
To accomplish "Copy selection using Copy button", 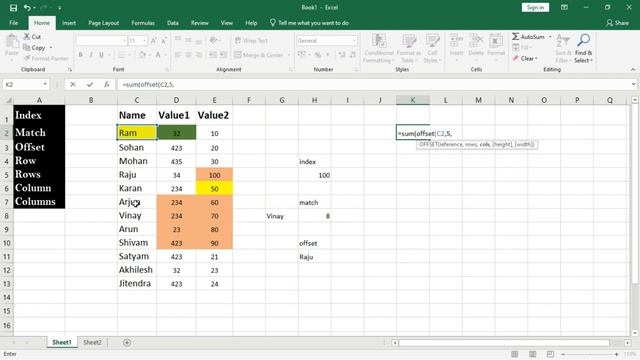I will 35,48.
